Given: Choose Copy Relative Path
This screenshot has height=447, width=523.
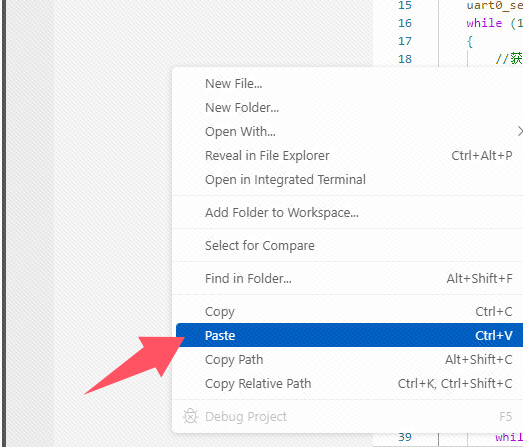Looking at the screenshot, I should pyautogui.click(x=348, y=384).
